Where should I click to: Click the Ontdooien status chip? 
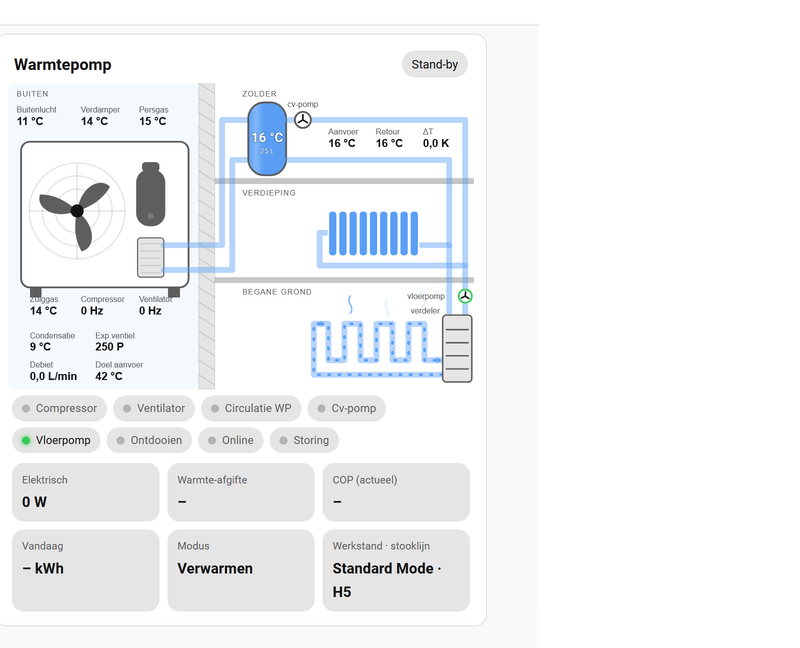pos(149,440)
